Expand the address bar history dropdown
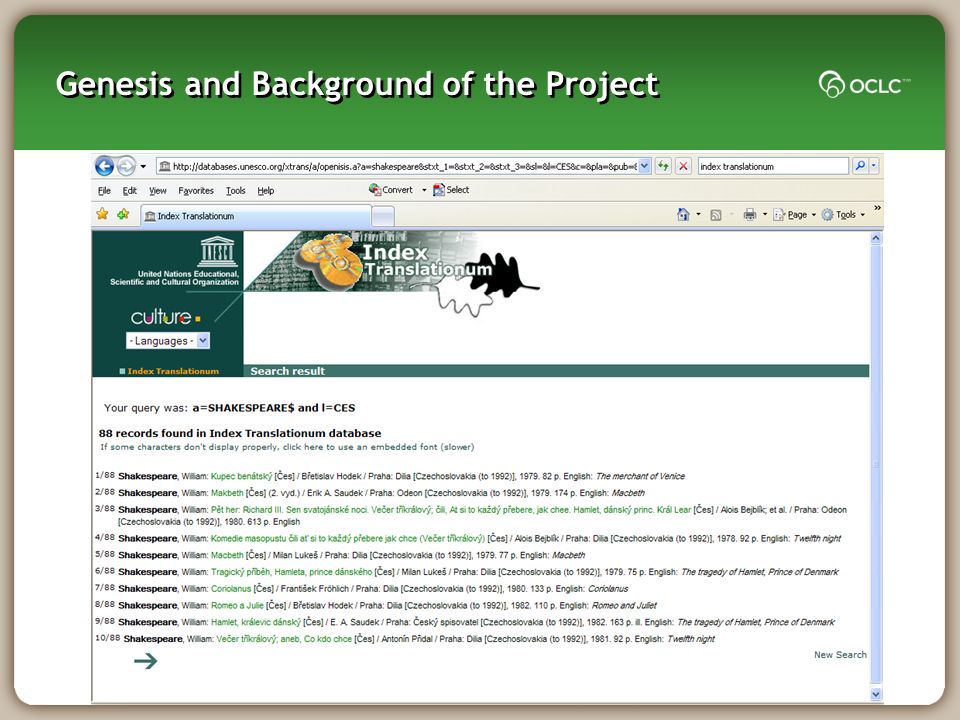The height and width of the screenshot is (720, 960). (645, 167)
